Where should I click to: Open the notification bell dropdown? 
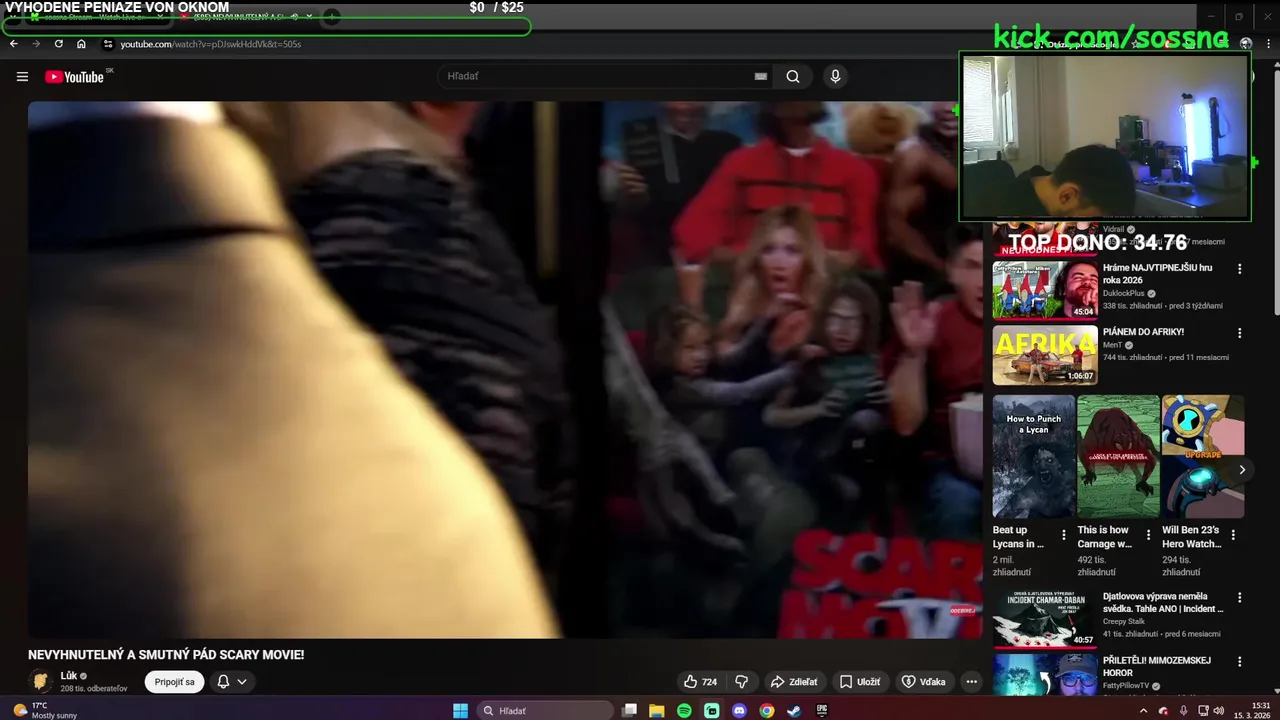point(232,682)
